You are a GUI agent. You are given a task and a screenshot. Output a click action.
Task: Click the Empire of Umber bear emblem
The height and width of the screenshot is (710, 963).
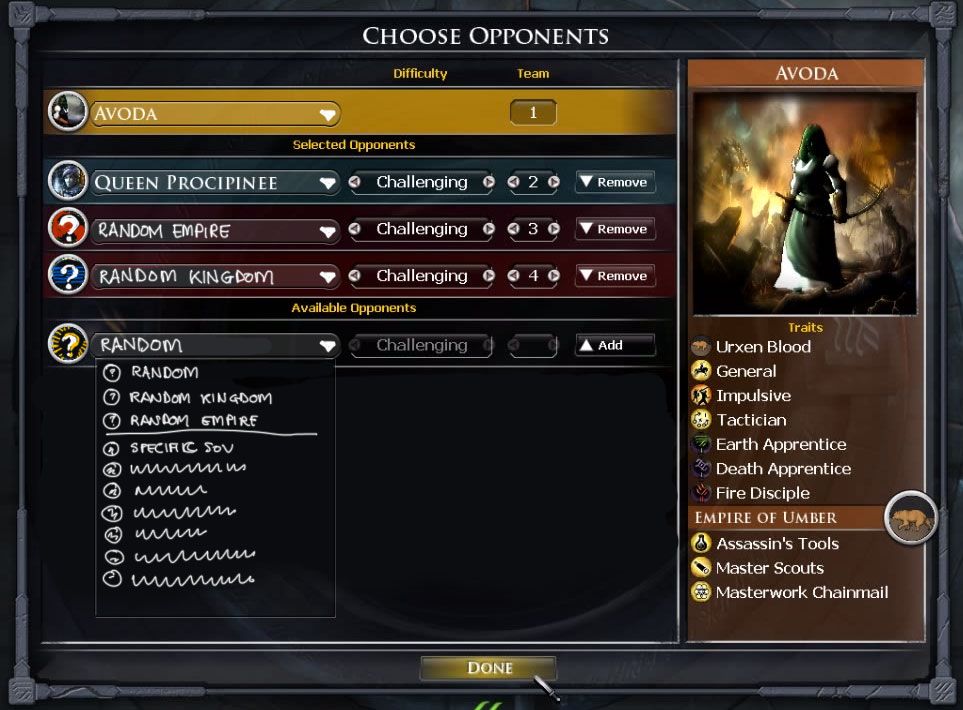911,518
